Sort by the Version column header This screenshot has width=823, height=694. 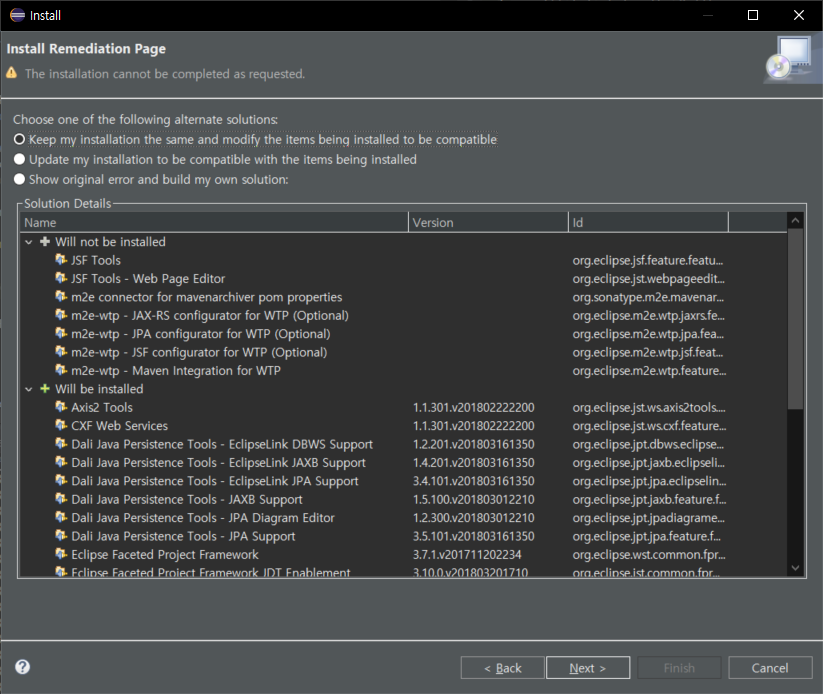pos(488,223)
